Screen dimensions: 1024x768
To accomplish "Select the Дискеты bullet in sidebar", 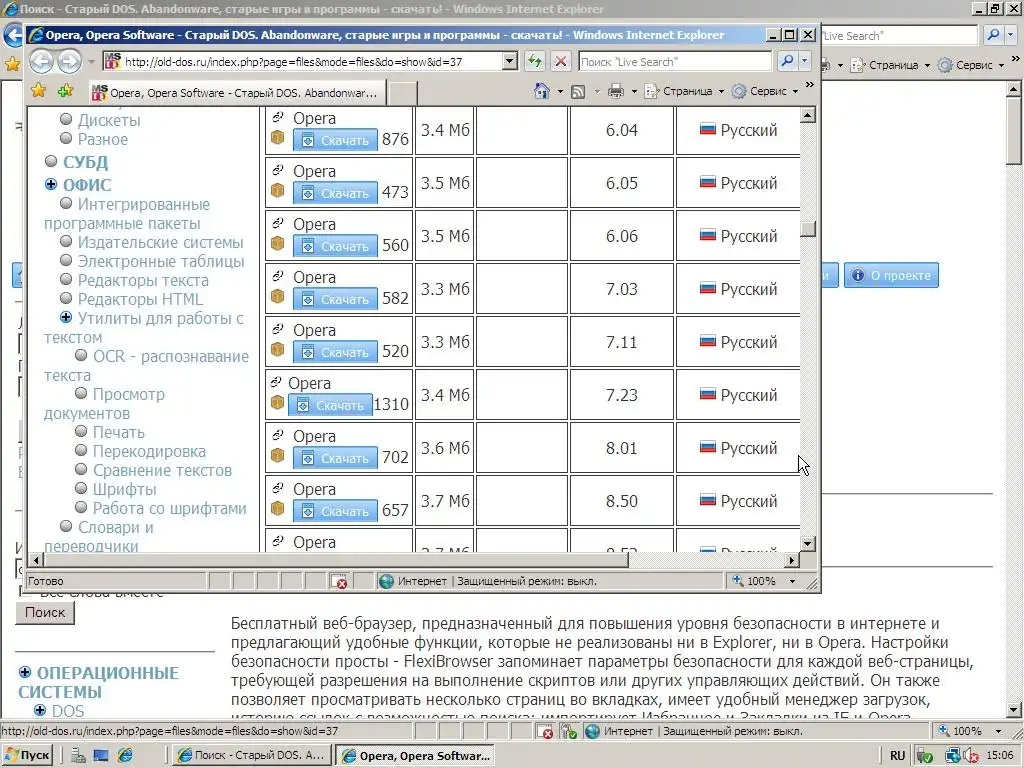I will (x=66, y=119).
